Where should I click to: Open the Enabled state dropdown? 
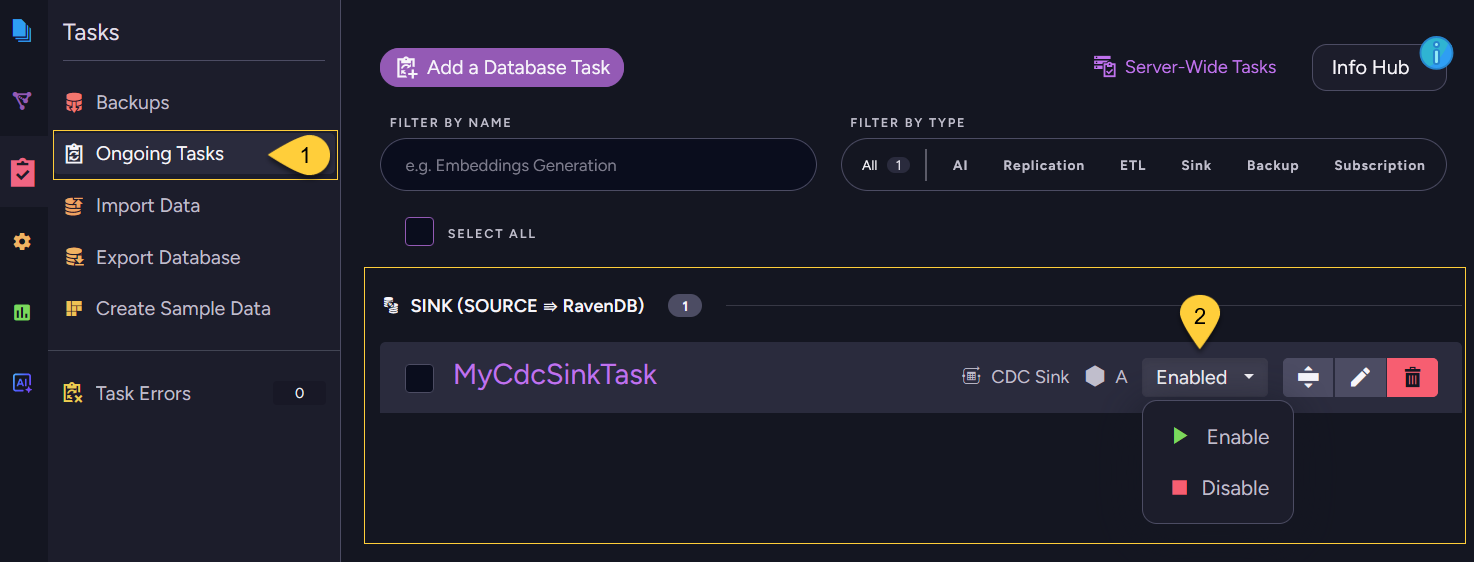[x=1205, y=377]
